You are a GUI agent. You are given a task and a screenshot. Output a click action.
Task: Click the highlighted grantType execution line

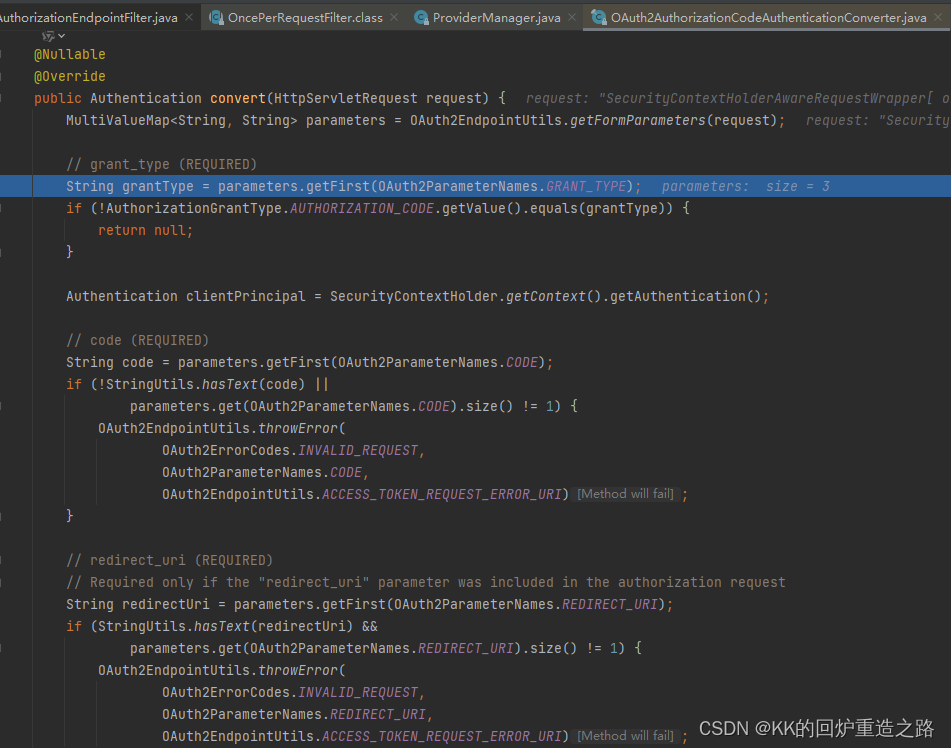[300, 186]
